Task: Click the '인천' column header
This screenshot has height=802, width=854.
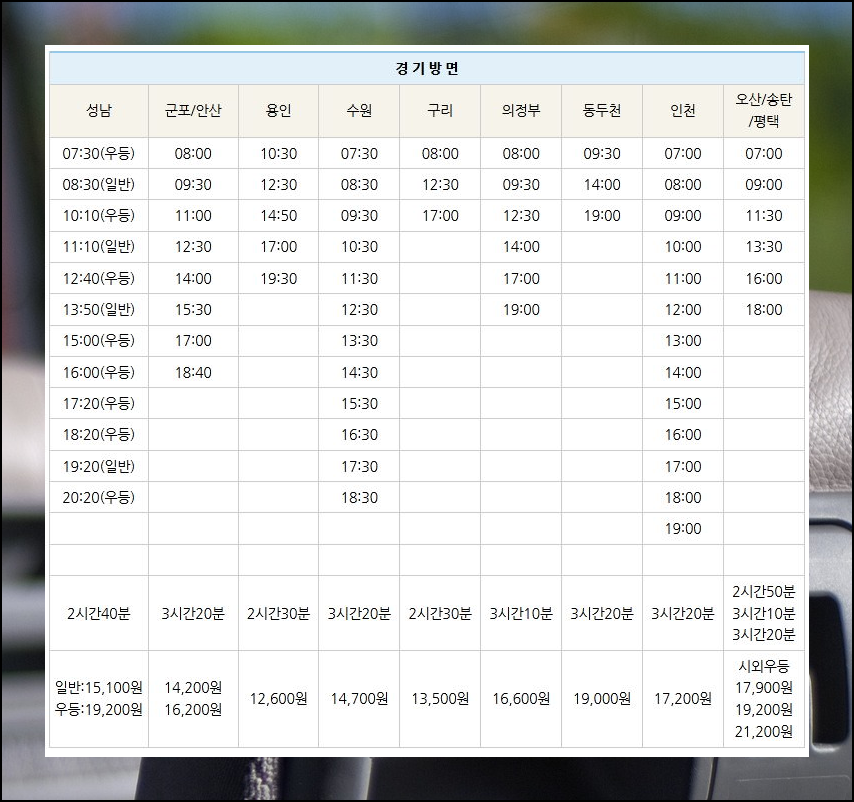Action: coord(682,110)
